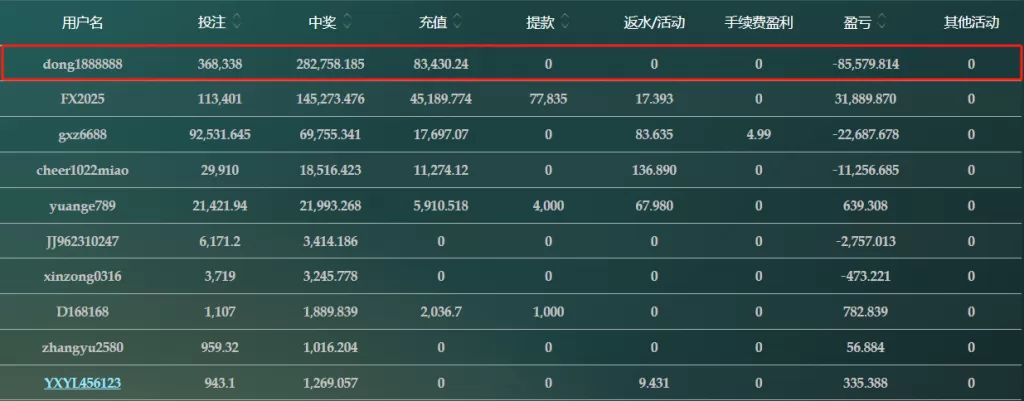The height and width of the screenshot is (401, 1024).
Task: Click xinzong0316 in the user list
Action: [x=82, y=276]
